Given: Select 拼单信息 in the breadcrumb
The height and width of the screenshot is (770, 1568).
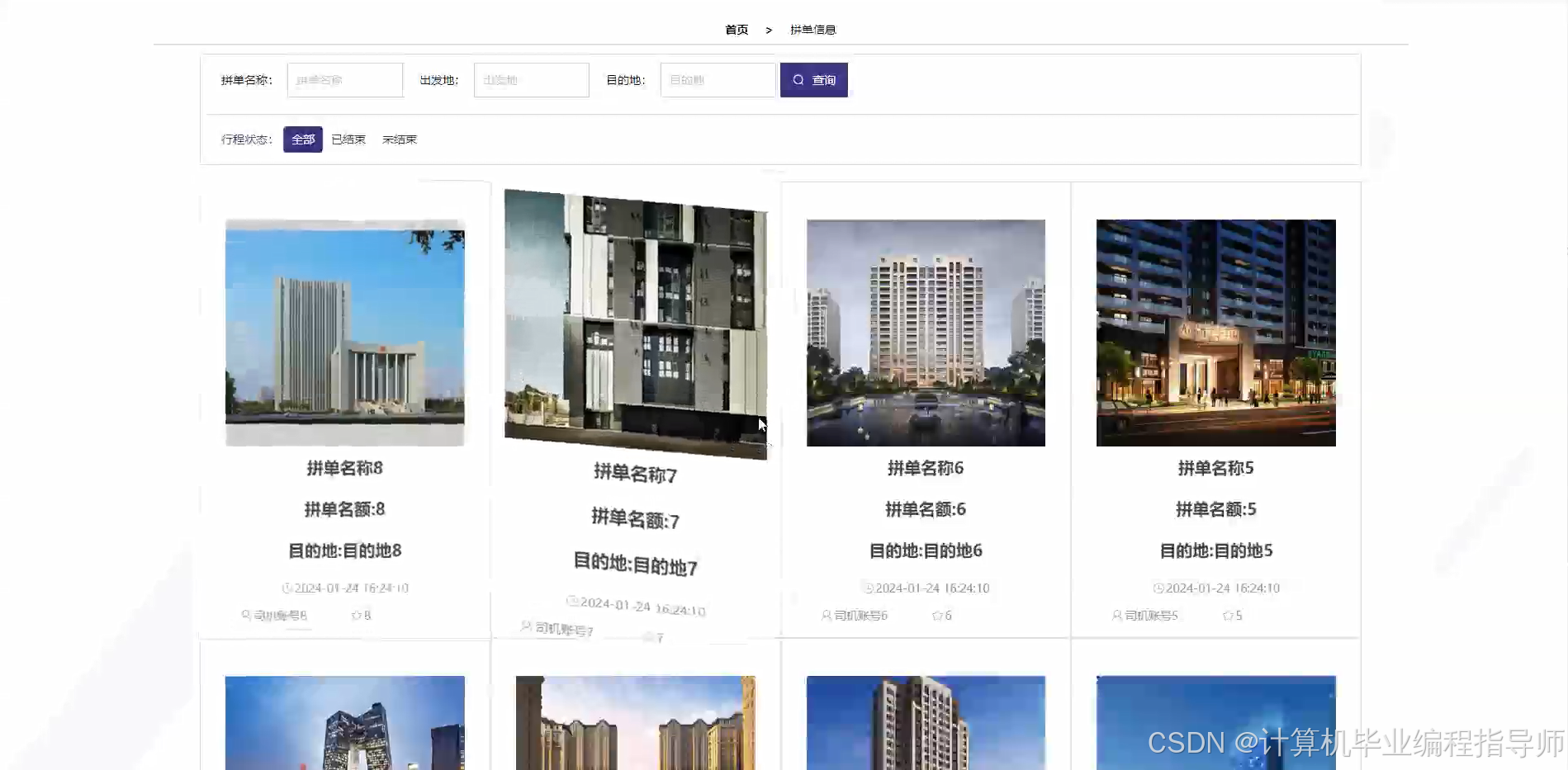Looking at the screenshot, I should coord(811,29).
